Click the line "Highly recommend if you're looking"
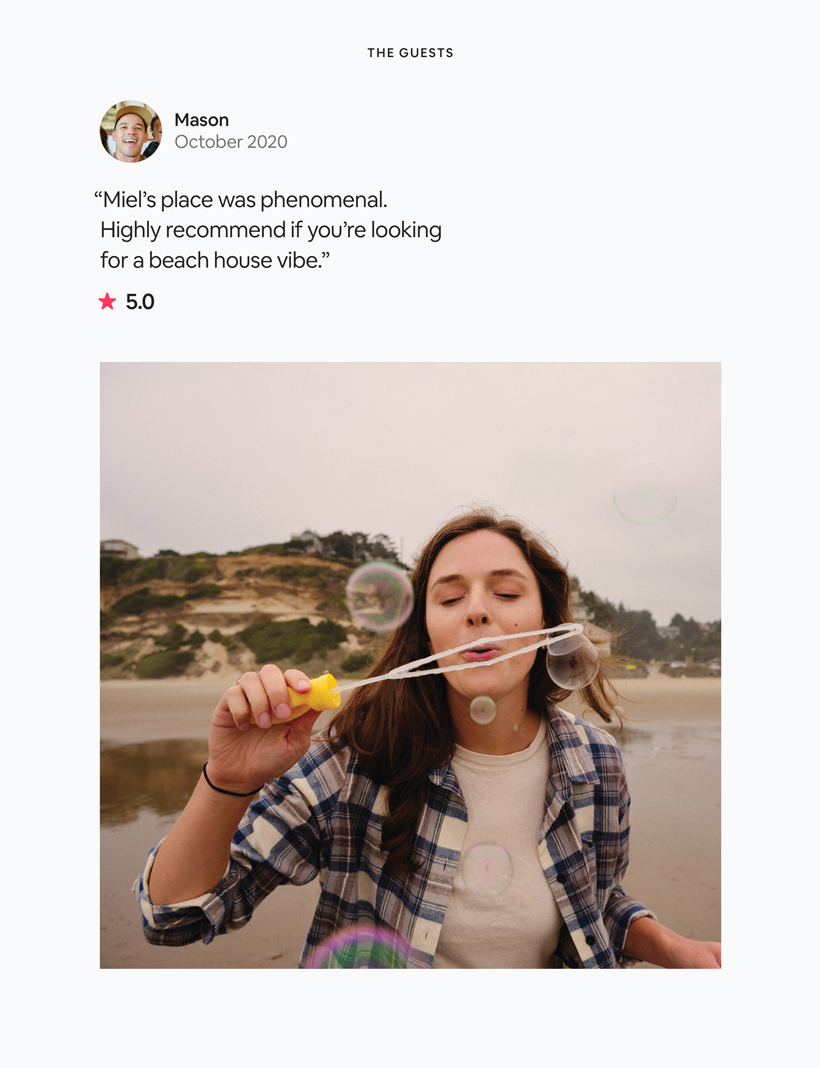The width and height of the screenshot is (820, 1068). pyautogui.click(x=270, y=230)
